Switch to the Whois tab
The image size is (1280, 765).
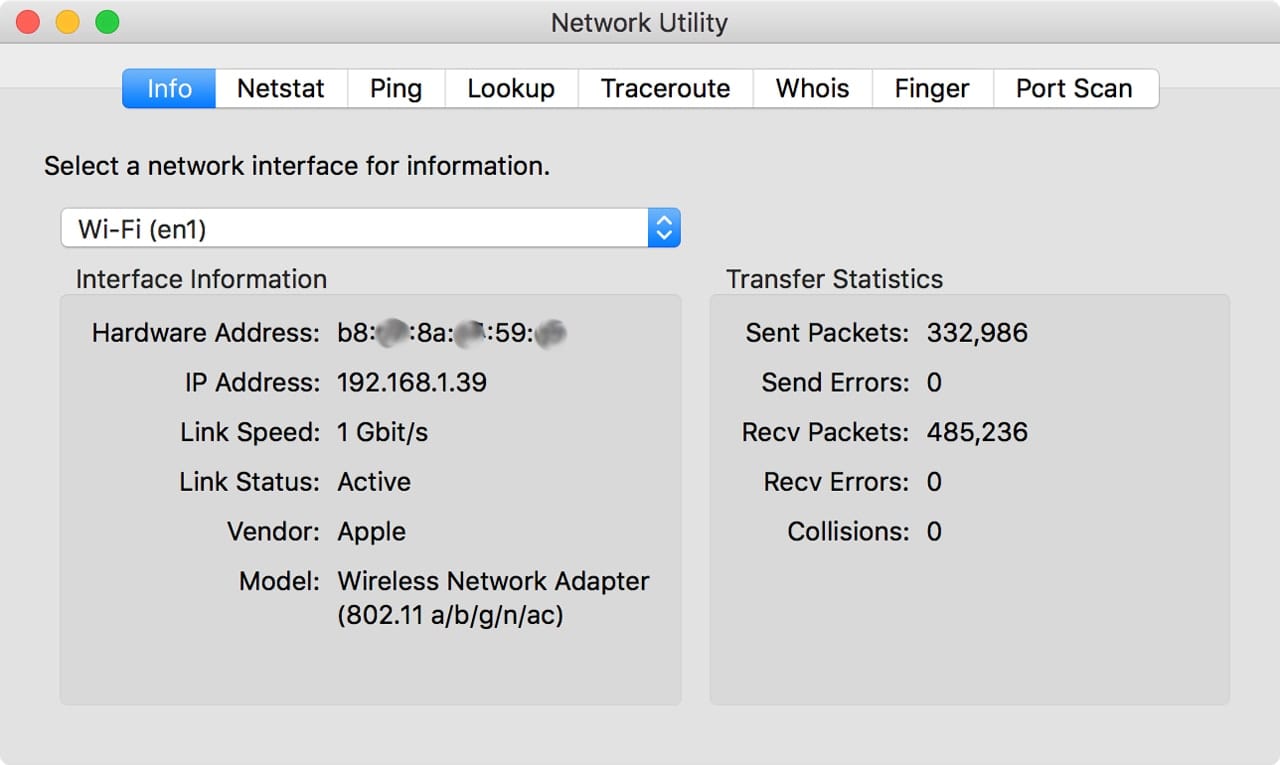812,88
